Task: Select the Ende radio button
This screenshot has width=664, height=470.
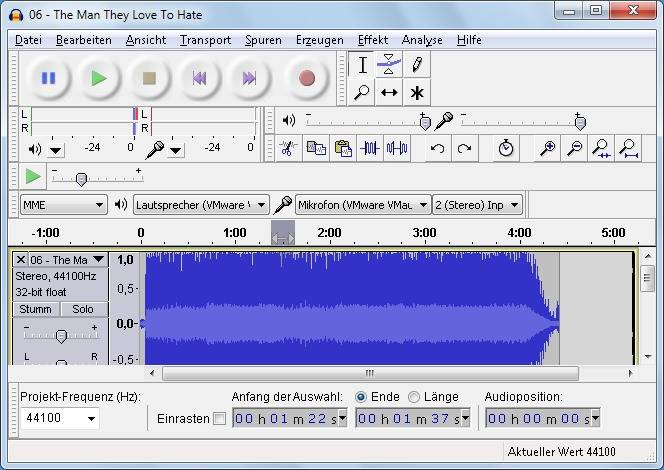Action: click(361, 397)
